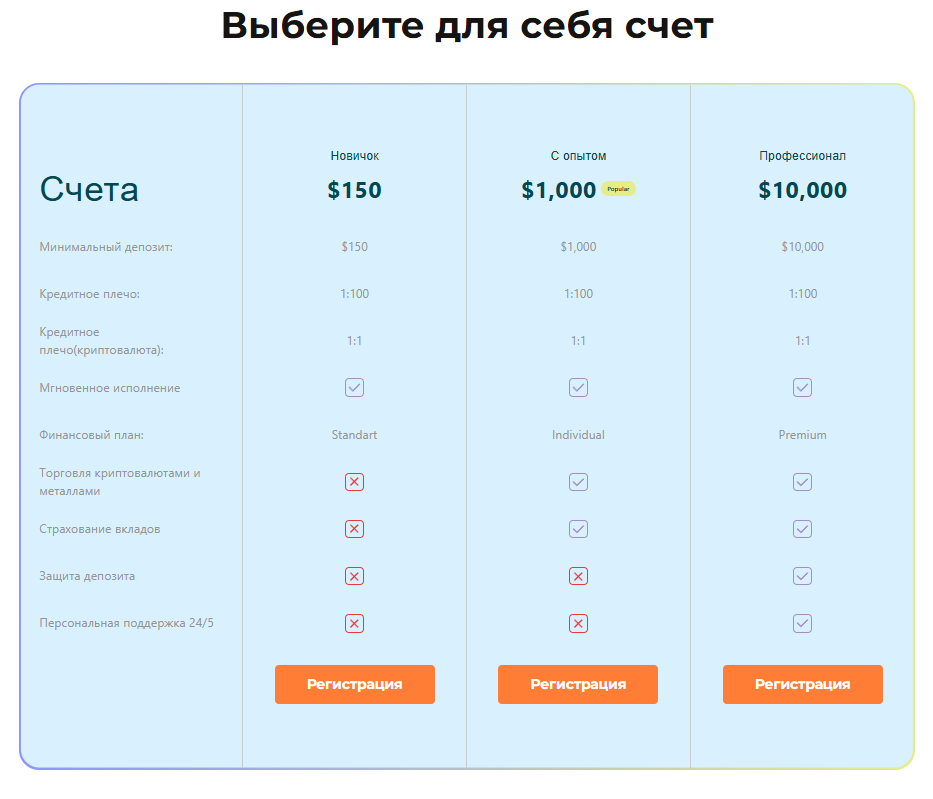Click the red cross for Новичок deposit insurance
933x799 pixels.
tap(354, 529)
